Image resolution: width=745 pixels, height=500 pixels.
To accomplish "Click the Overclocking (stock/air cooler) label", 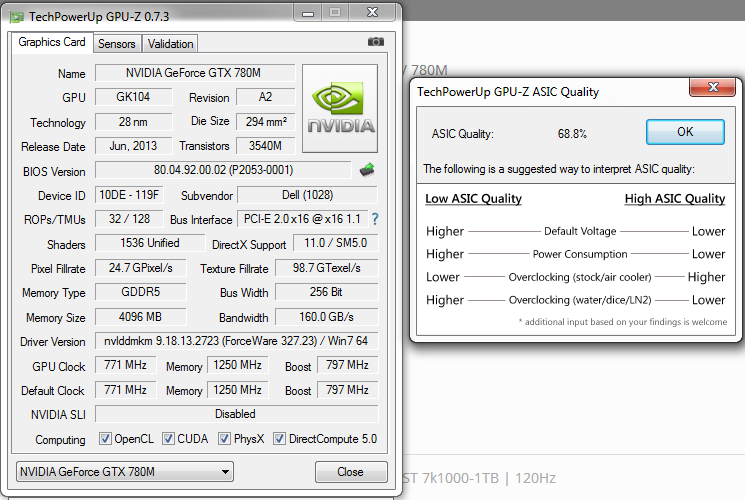I will pos(580,277).
